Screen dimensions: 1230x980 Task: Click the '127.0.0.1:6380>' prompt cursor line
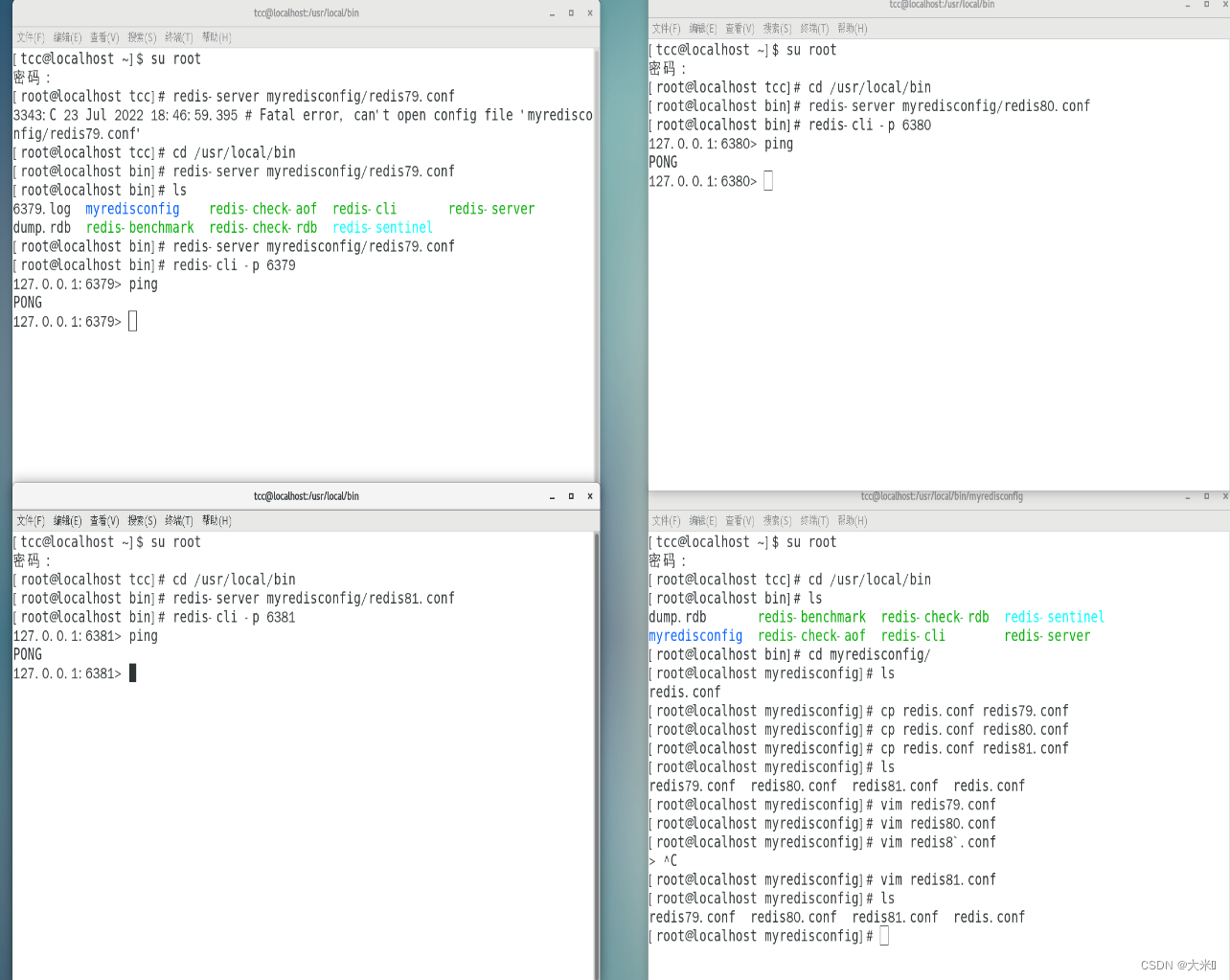(x=711, y=181)
